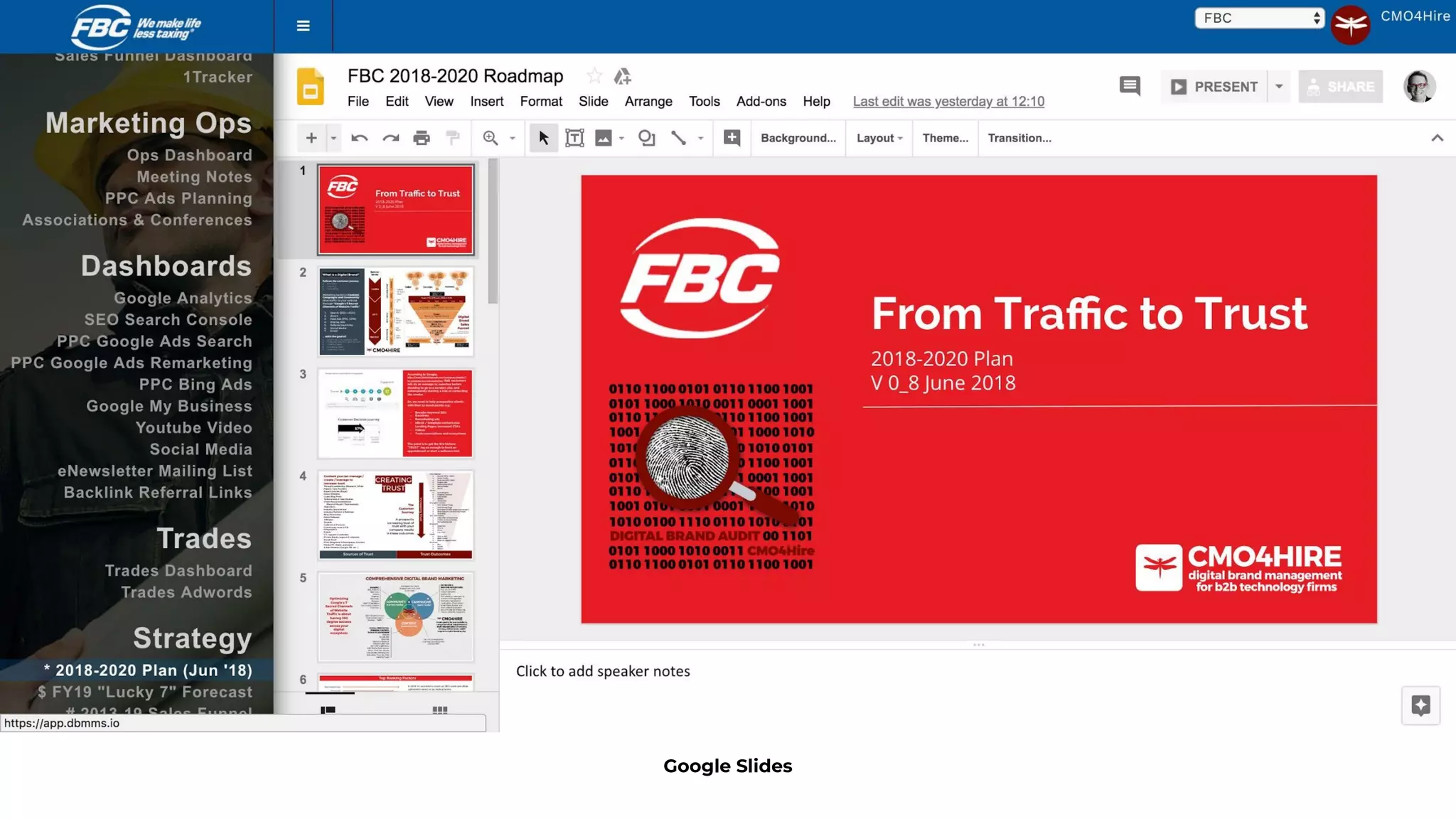
Task: Expand the new slide layout dropdown arrow
Action: pyautogui.click(x=333, y=138)
